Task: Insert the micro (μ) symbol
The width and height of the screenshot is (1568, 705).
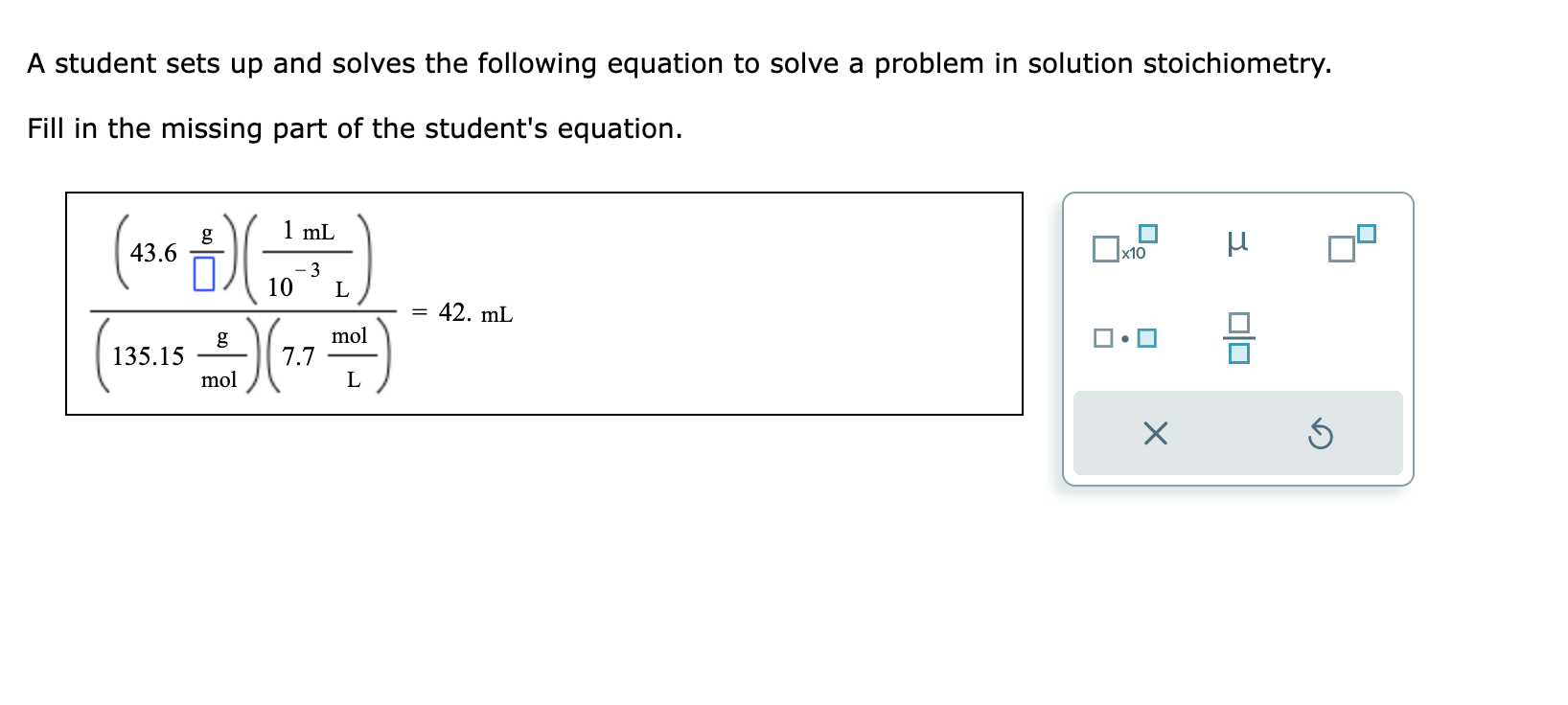Action: coord(1239,244)
